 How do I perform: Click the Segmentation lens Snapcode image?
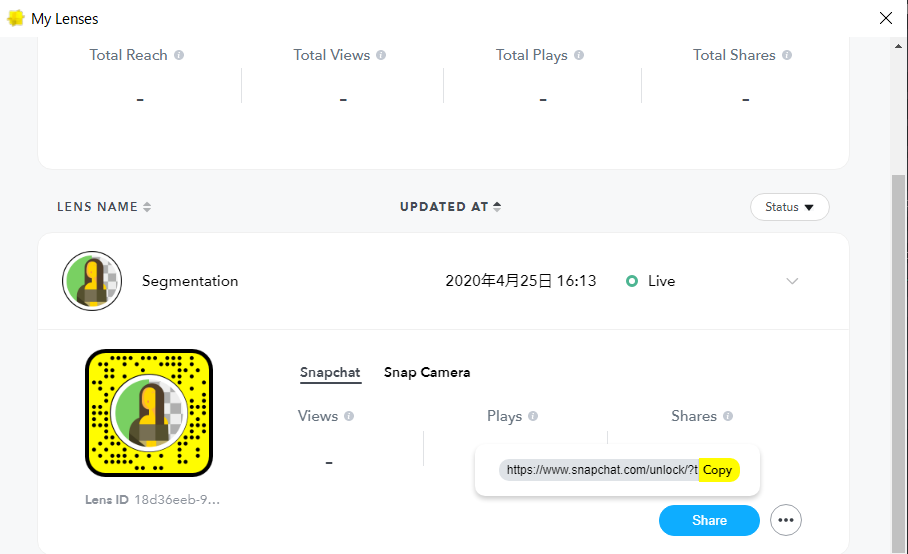(x=149, y=413)
